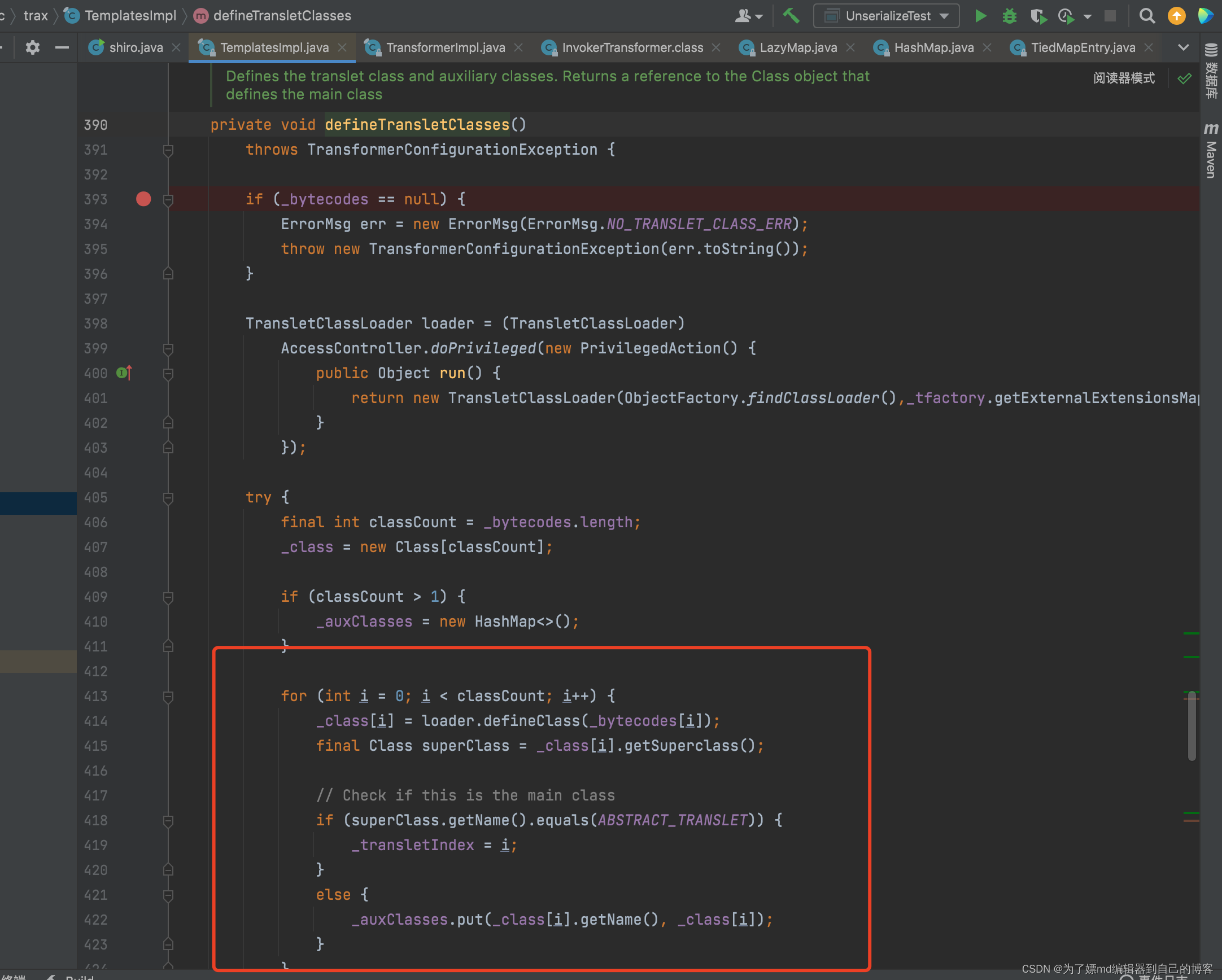Open the colorful plugin icon at top right
1222x980 pixels.
pyautogui.click(x=1205, y=16)
